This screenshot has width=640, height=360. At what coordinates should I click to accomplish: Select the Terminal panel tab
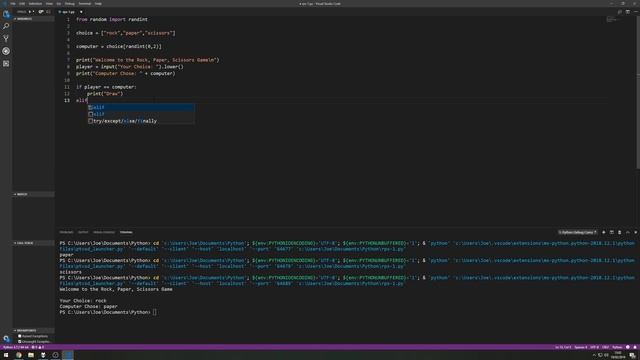[126, 232]
